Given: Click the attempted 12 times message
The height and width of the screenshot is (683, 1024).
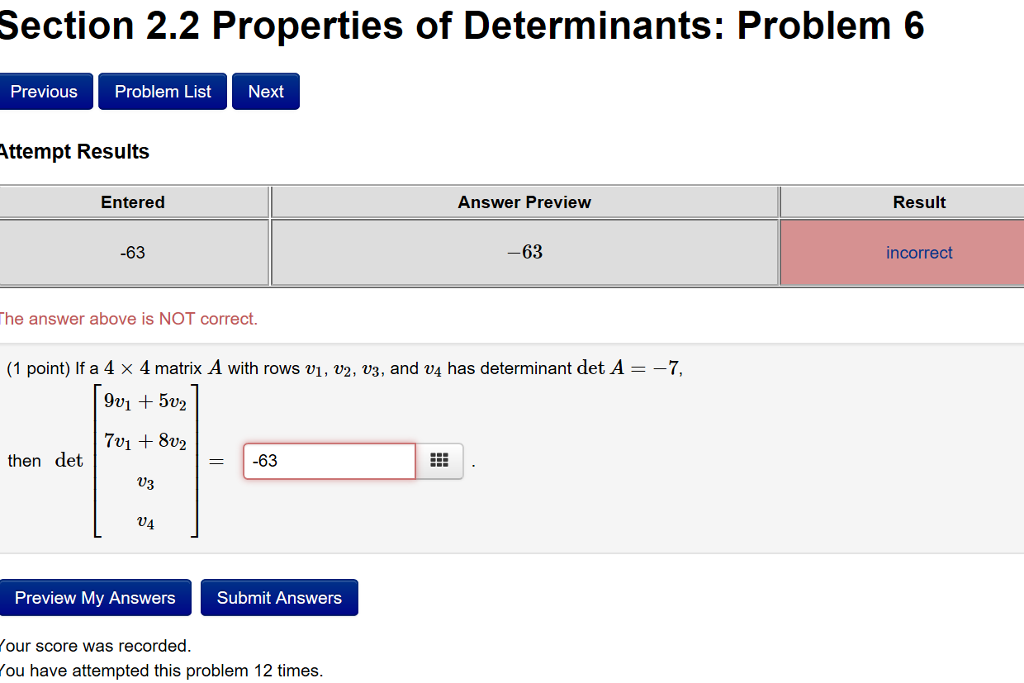Looking at the screenshot, I should point(161,670).
